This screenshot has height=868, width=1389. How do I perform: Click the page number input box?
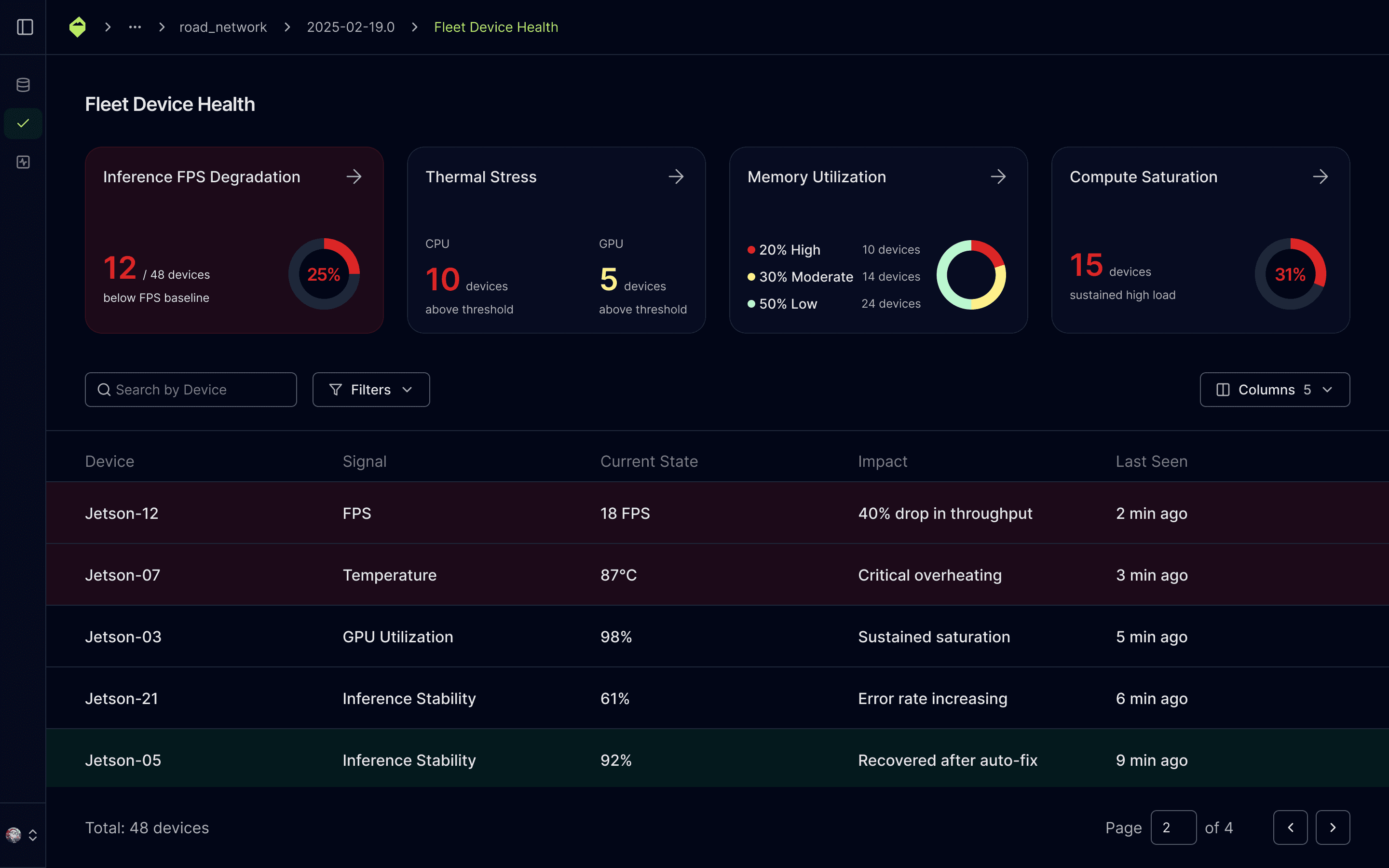(x=1173, y=827)
